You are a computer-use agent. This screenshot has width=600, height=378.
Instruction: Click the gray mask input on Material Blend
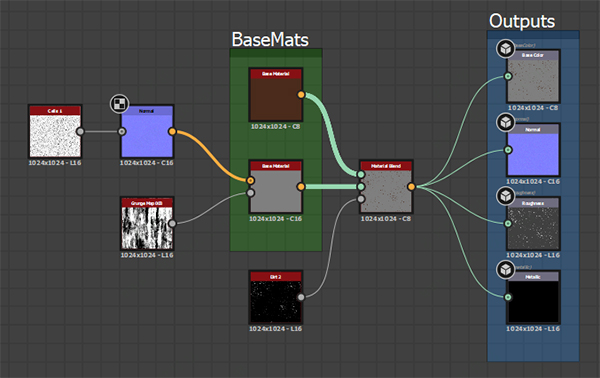click(361, 199)
